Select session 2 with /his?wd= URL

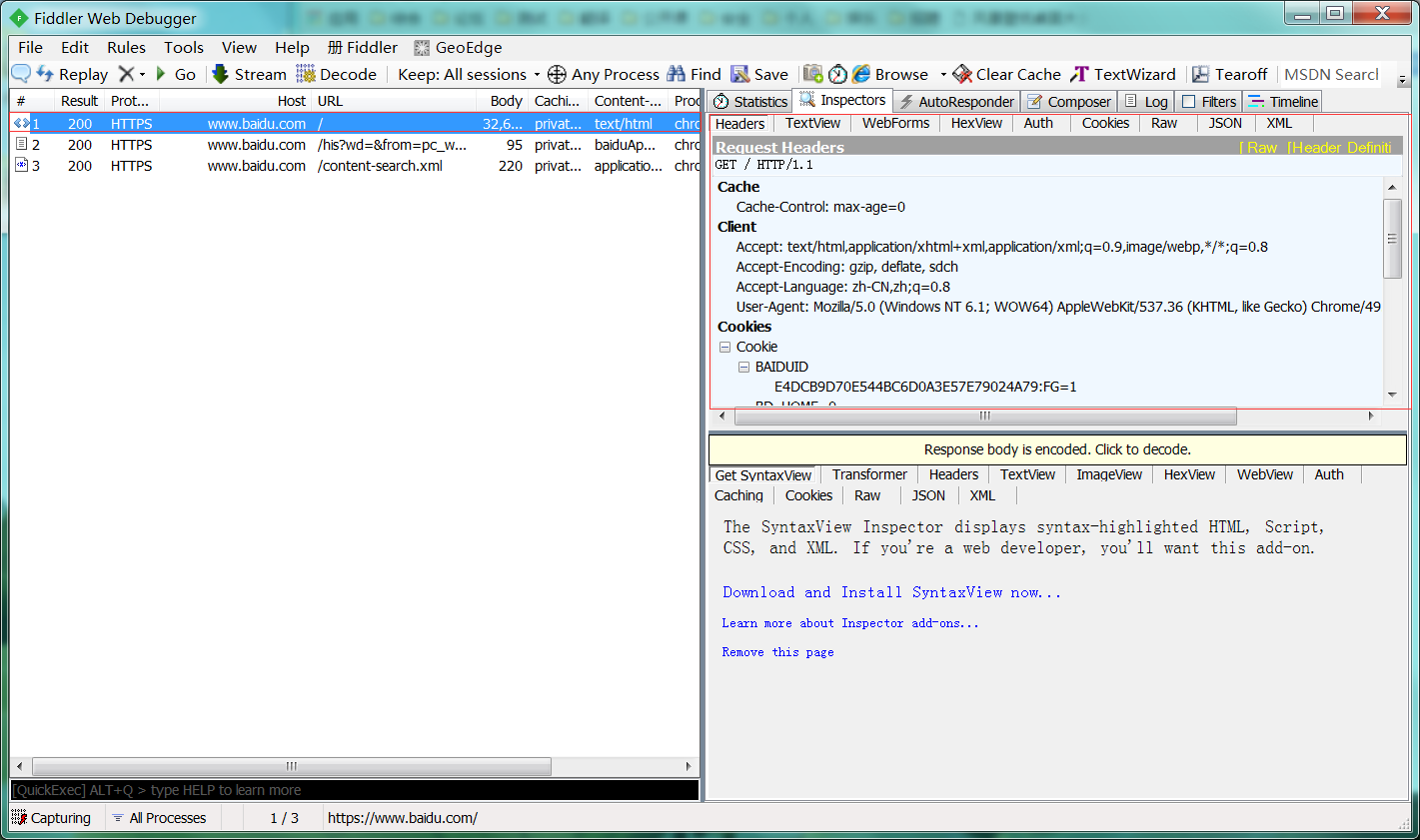(355, 145)
